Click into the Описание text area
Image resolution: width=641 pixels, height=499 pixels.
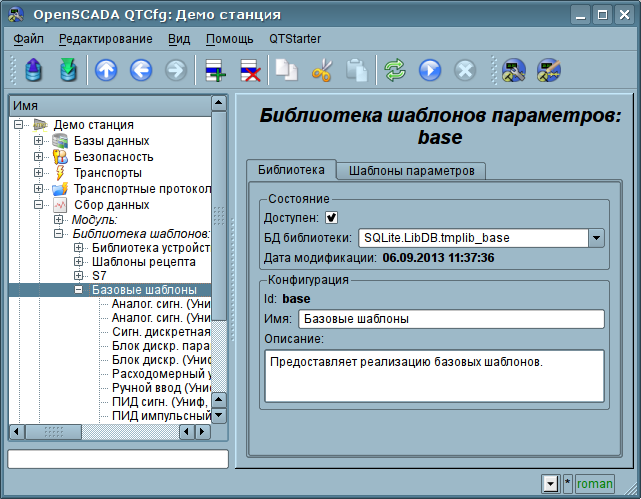[434, 376]
